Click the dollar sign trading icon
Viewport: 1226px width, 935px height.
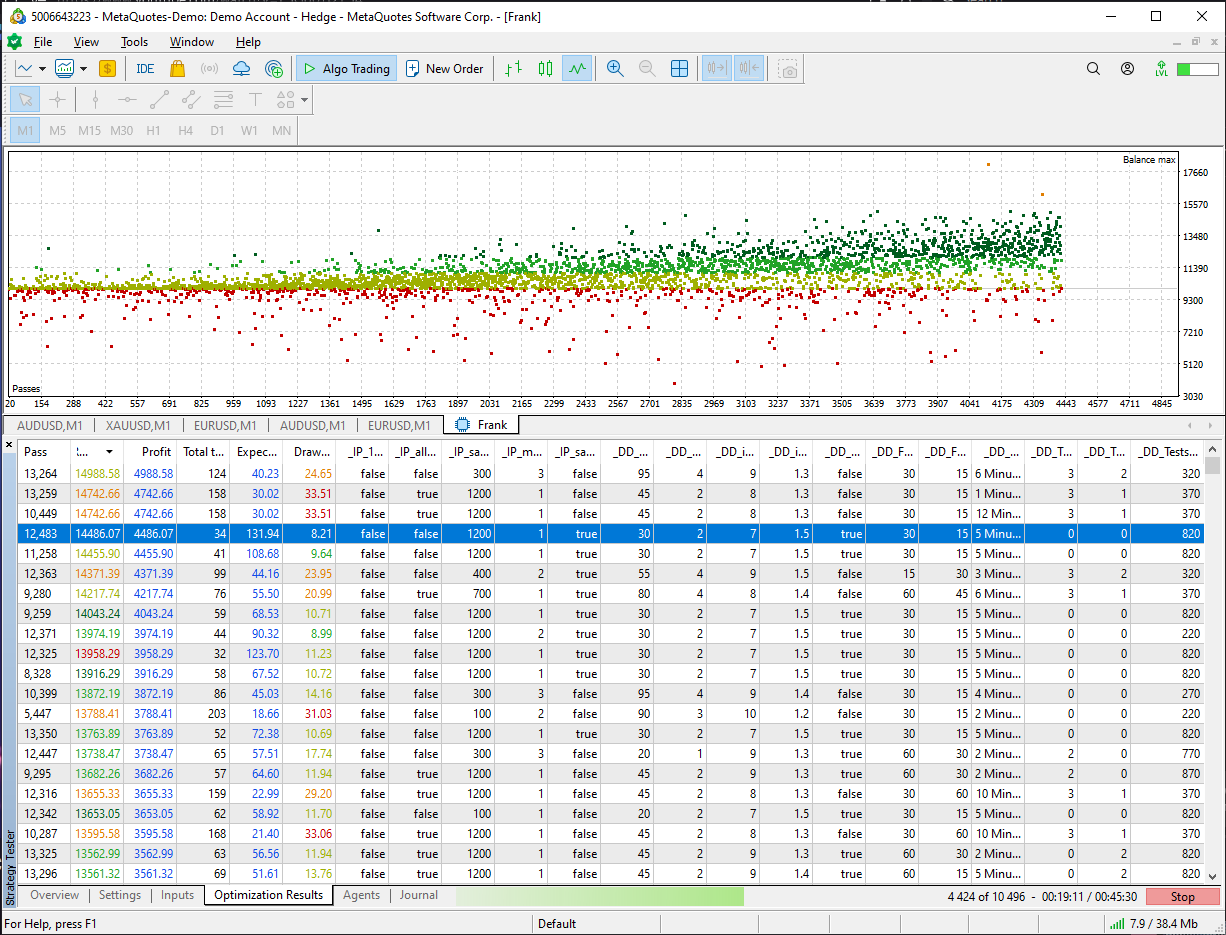107,69
